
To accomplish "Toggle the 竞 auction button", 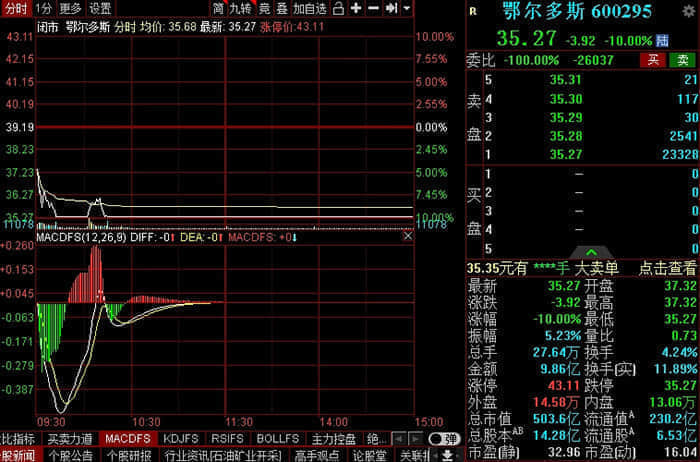I will point(265,8).
